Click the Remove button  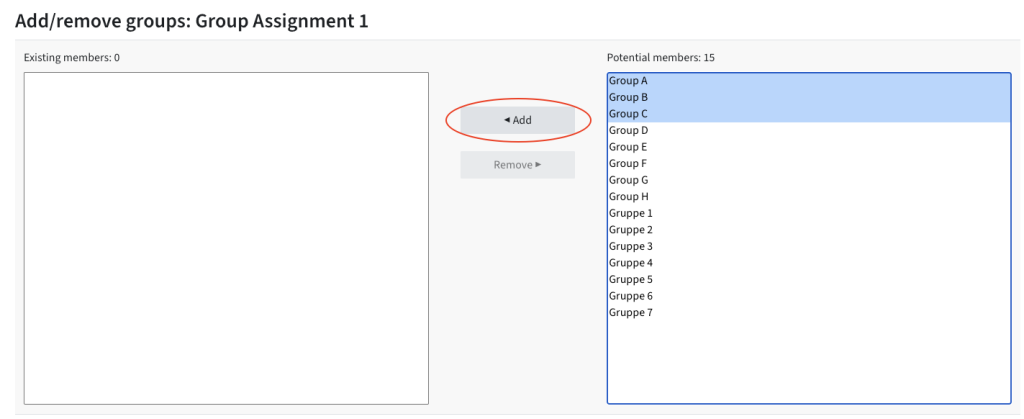click(517, 164)
